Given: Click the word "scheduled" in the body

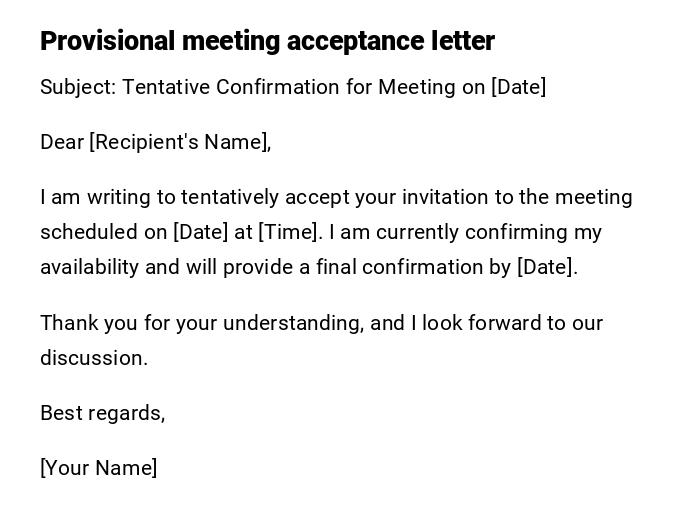Looking at the screenshot, I should point(89,232).
